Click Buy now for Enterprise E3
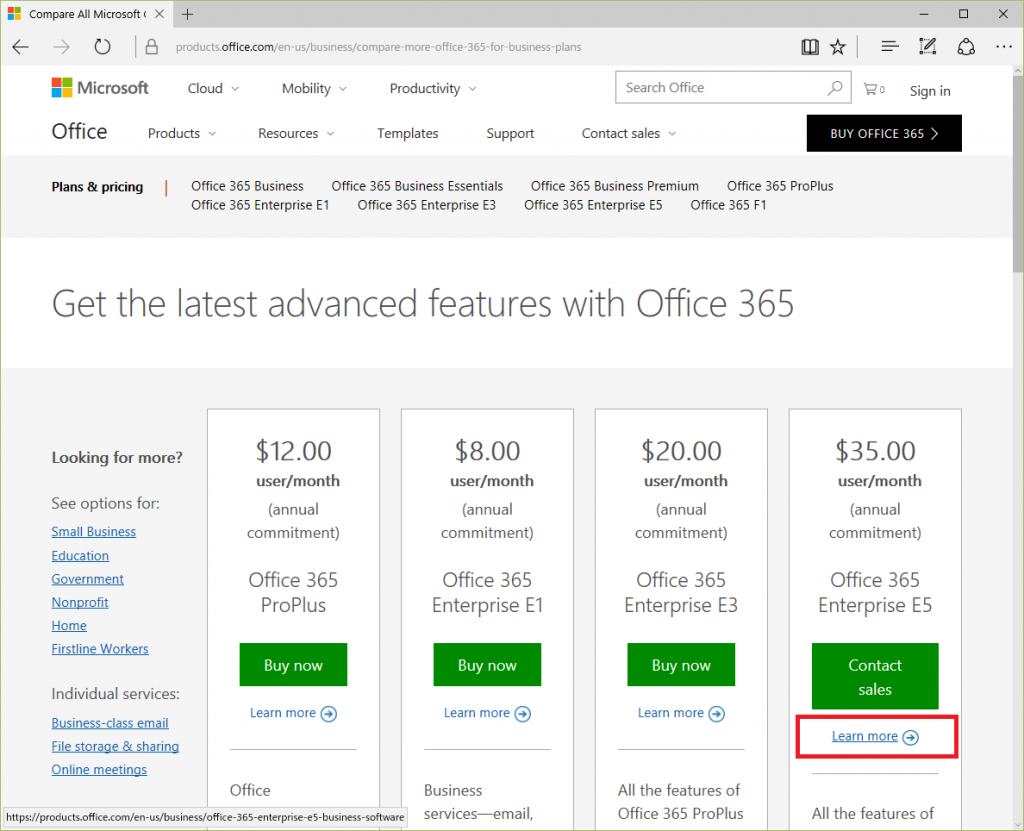Viewport: 1024px width, 831px height. [x=681, y=665]
